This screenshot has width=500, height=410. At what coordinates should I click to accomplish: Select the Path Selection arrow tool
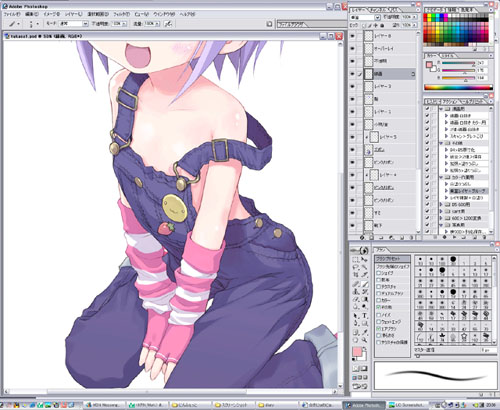356,315
